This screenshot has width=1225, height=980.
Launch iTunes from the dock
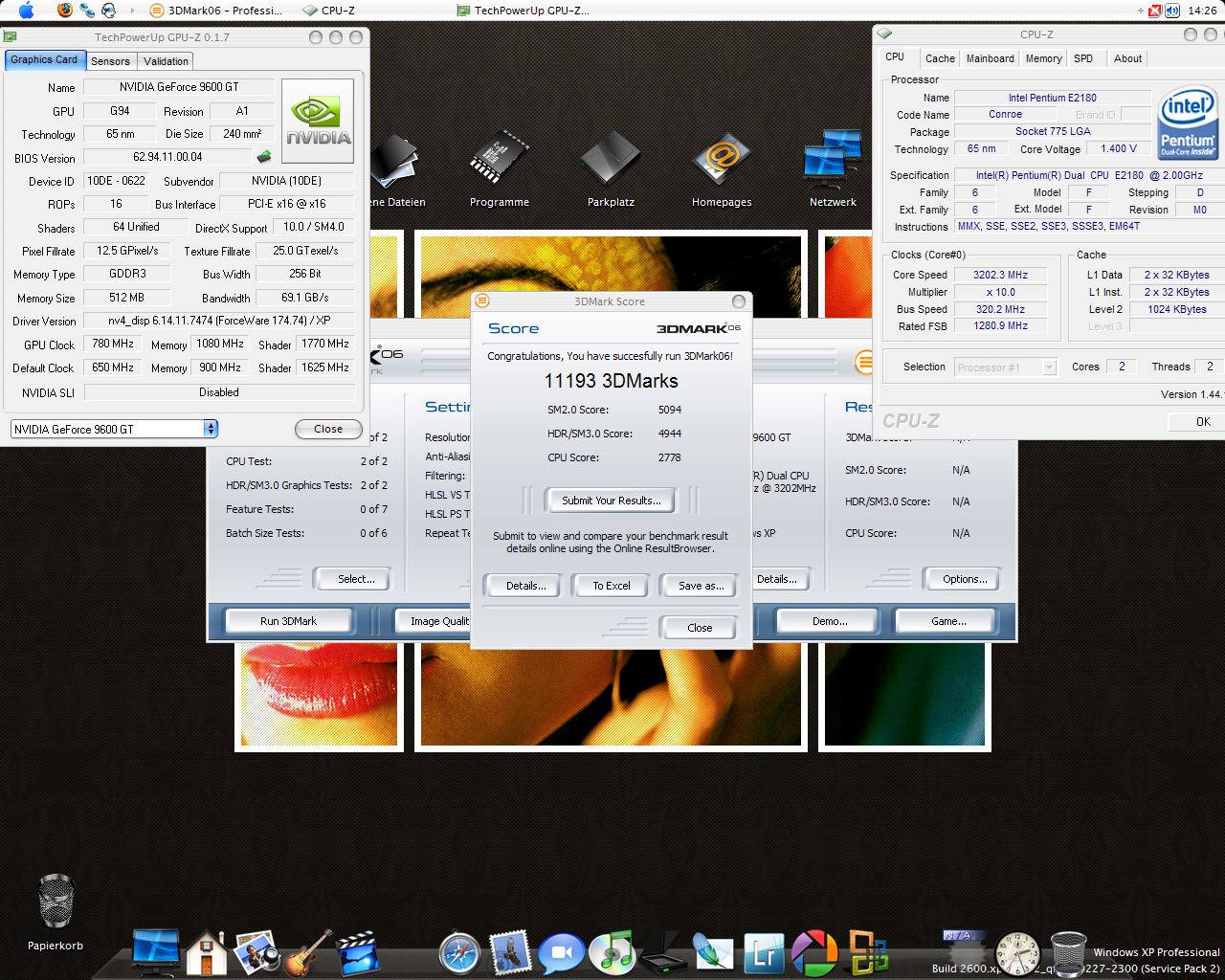pos(612,953)
